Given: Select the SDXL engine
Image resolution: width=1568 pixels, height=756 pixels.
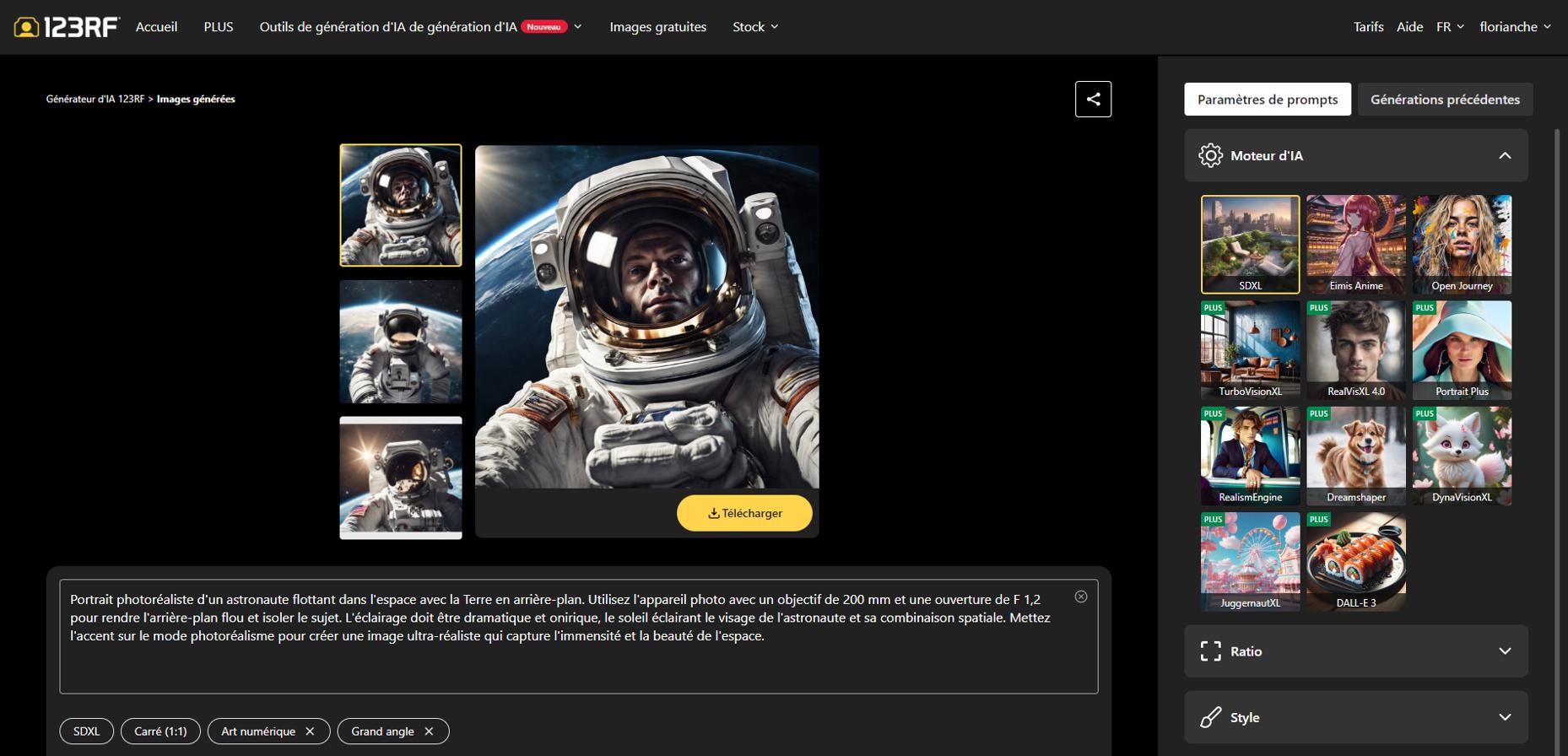Looking at the screenshot, I should tap(1251, 244).
